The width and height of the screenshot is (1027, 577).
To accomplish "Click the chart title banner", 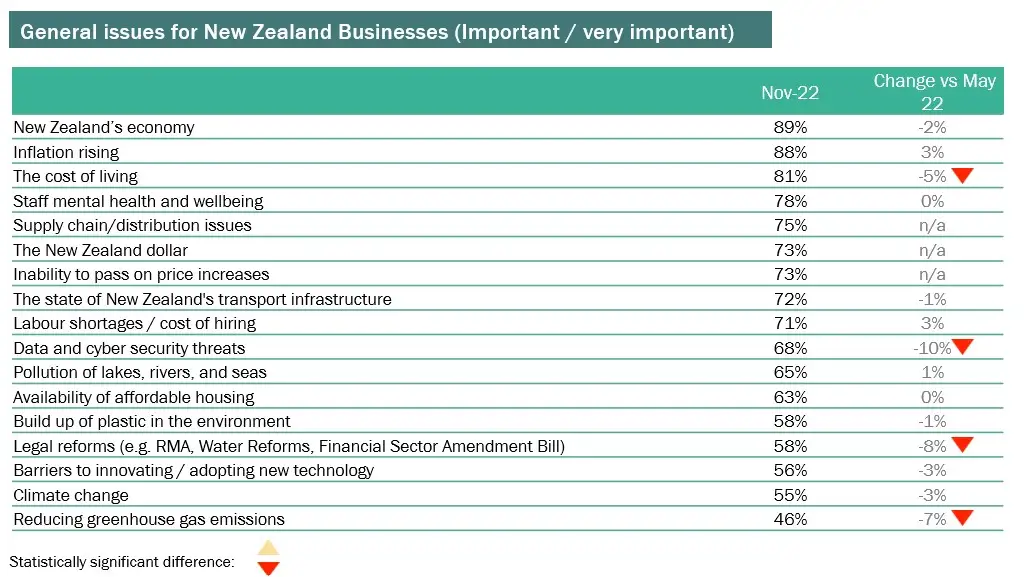I will tap(390, 30).
